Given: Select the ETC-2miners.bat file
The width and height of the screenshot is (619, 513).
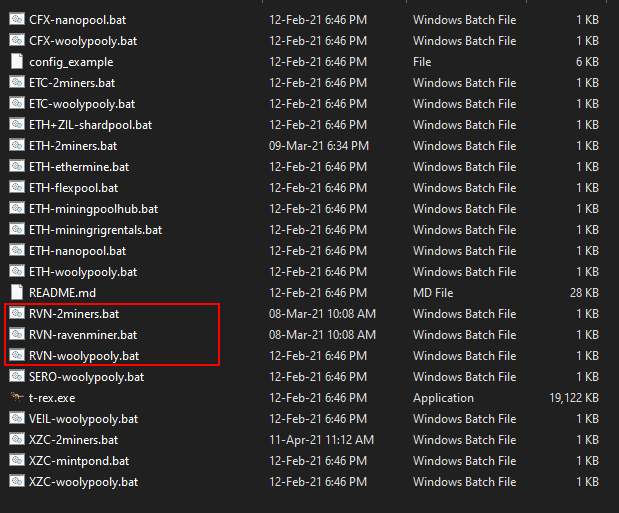Looking at the screenshot, I should pyautogui.click(x=72, y=83).
